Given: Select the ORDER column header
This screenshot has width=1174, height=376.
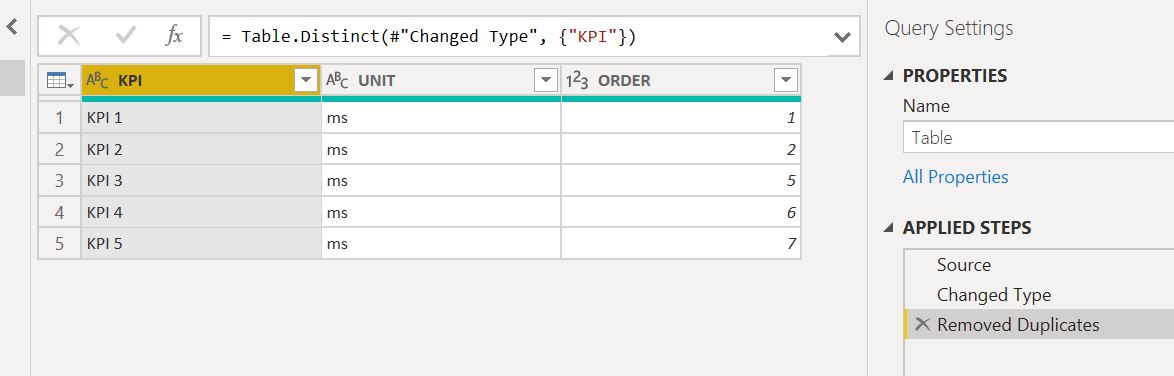Looking at the screenshot, I should click(x=681, y=80).
